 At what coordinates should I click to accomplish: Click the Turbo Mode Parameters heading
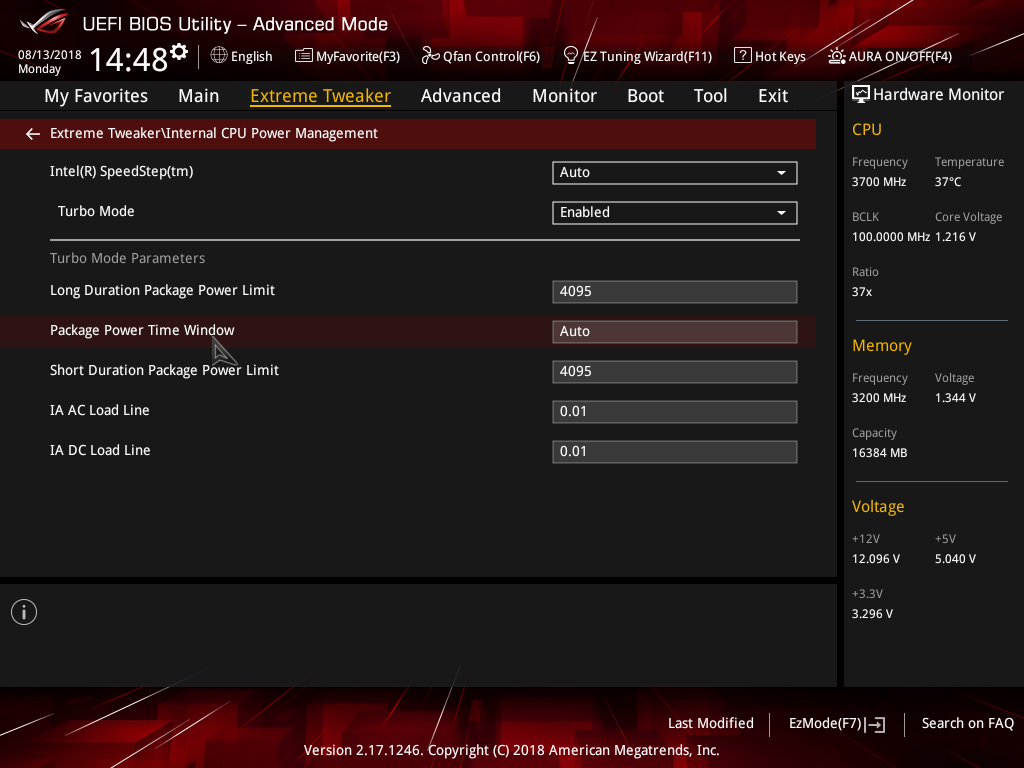pos(127,258)
